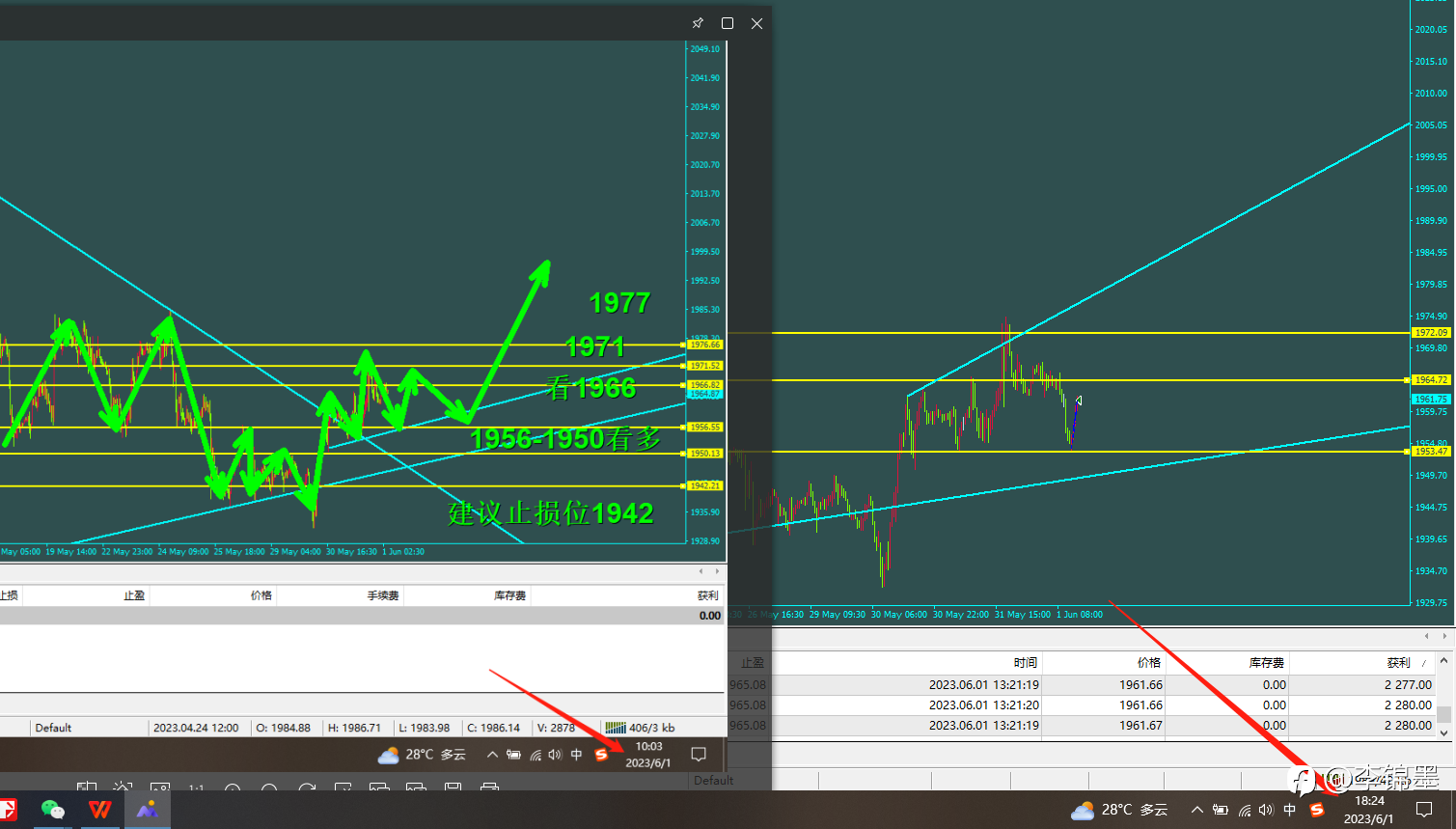The width and height of the screenshot is (1456, 829).
Task: Click the 2023.04.24 12:00 status bar date
Action: click(196, 728)
